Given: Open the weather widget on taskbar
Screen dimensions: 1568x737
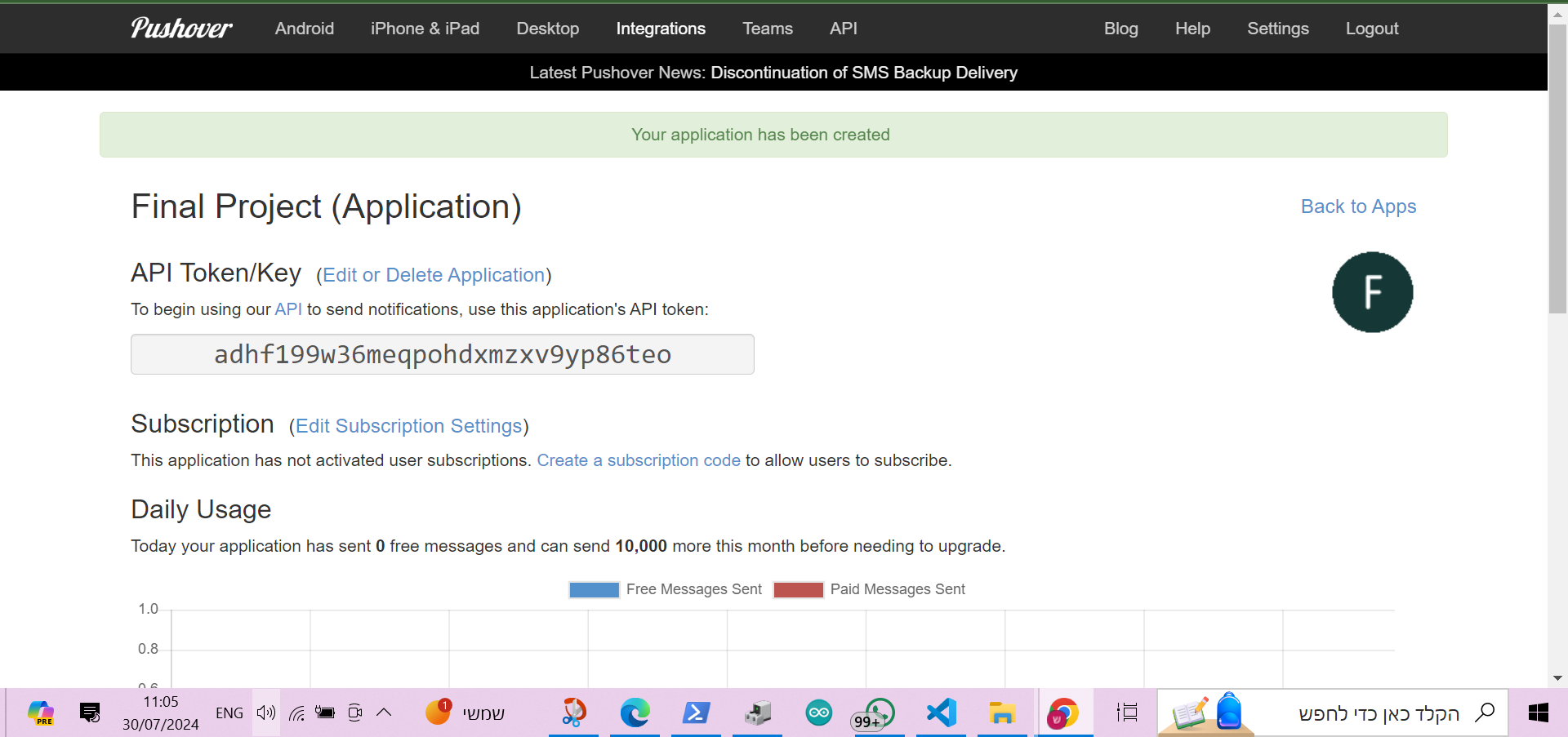Looking at the screenshot, I should click(465, 713).
